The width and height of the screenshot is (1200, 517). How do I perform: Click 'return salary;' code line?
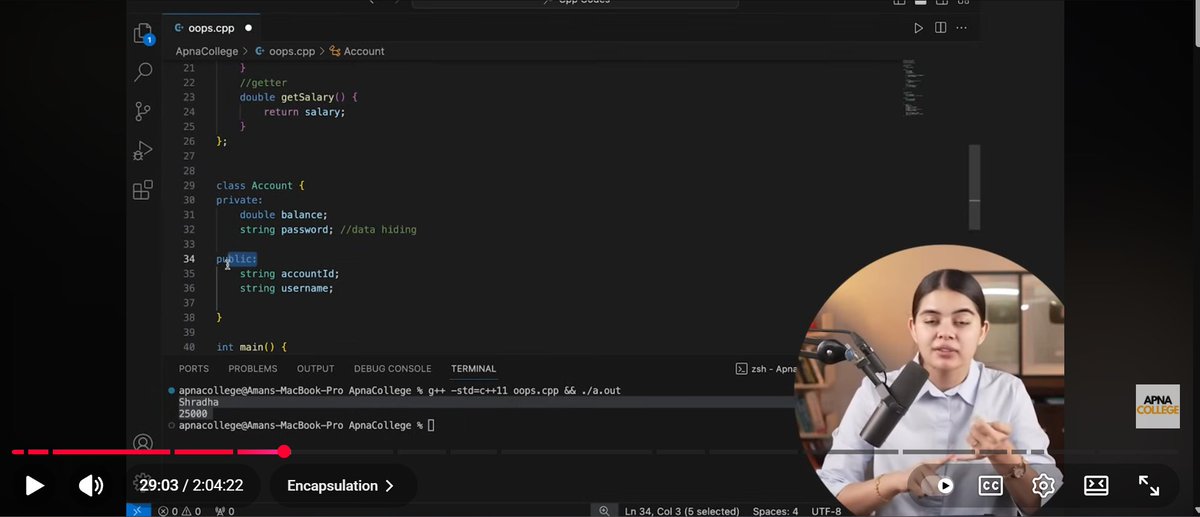click(x=304, y=112)
